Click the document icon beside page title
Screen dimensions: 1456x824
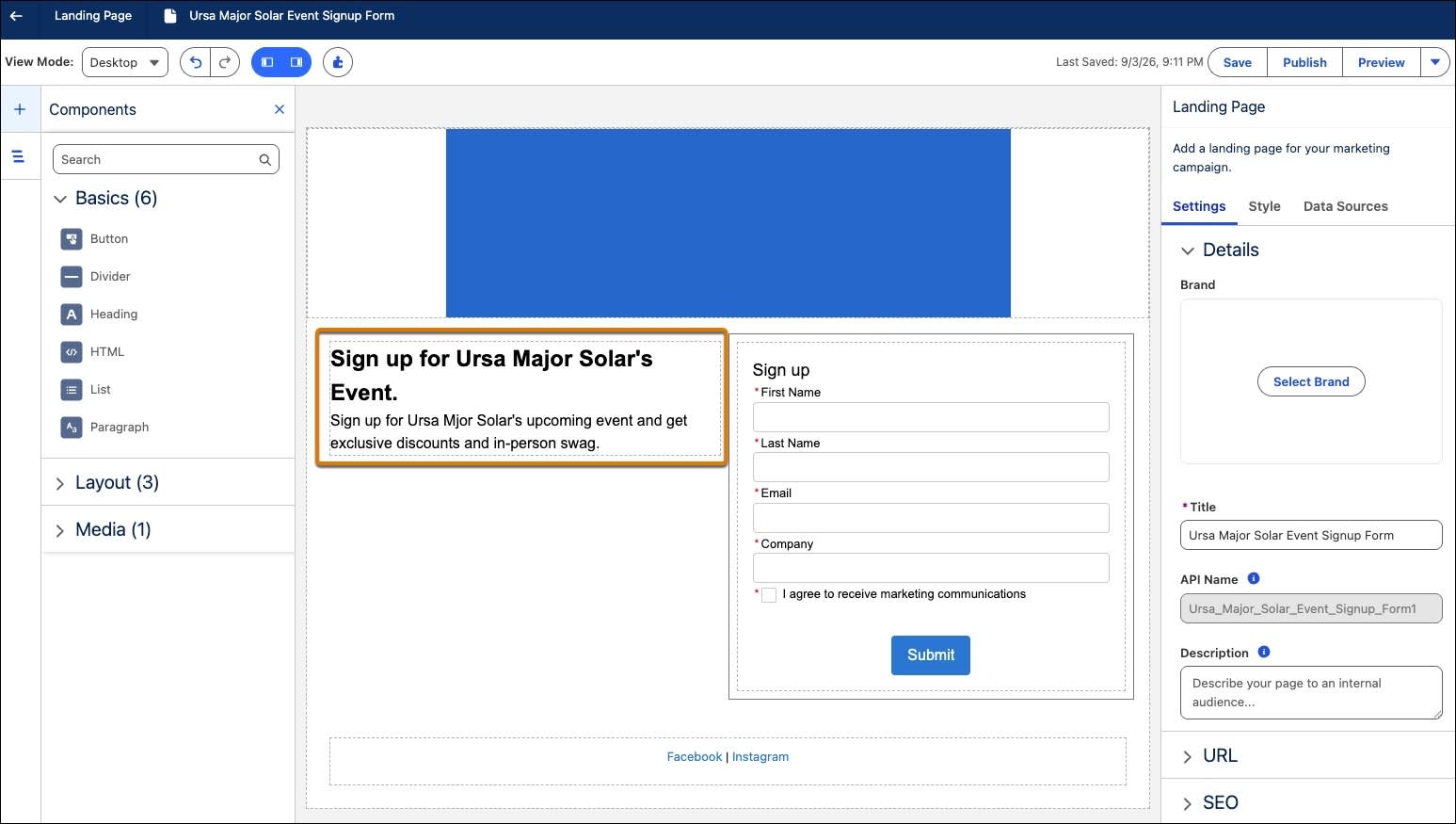[170, 16]
